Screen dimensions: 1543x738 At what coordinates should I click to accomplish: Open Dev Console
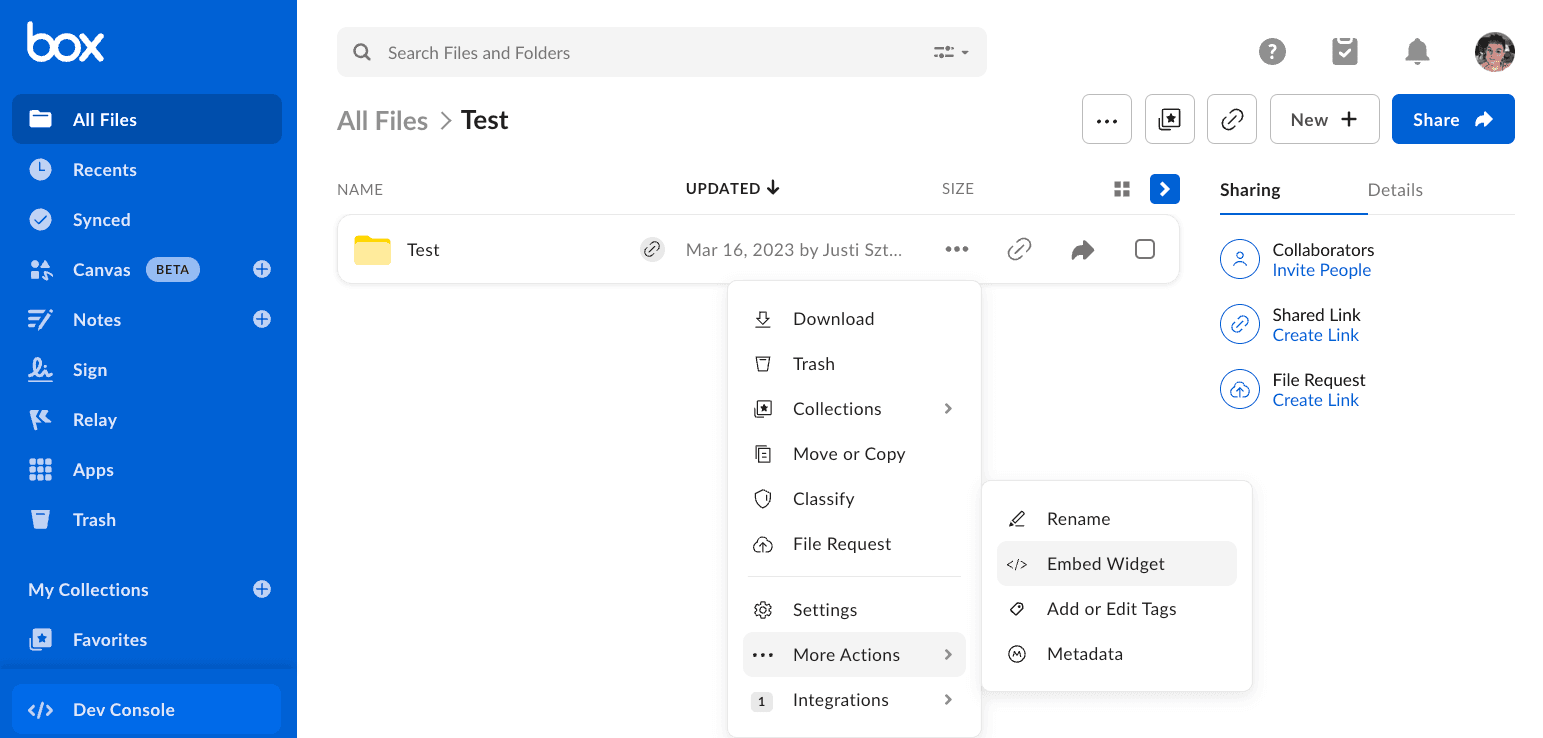(x=147, y=709)
